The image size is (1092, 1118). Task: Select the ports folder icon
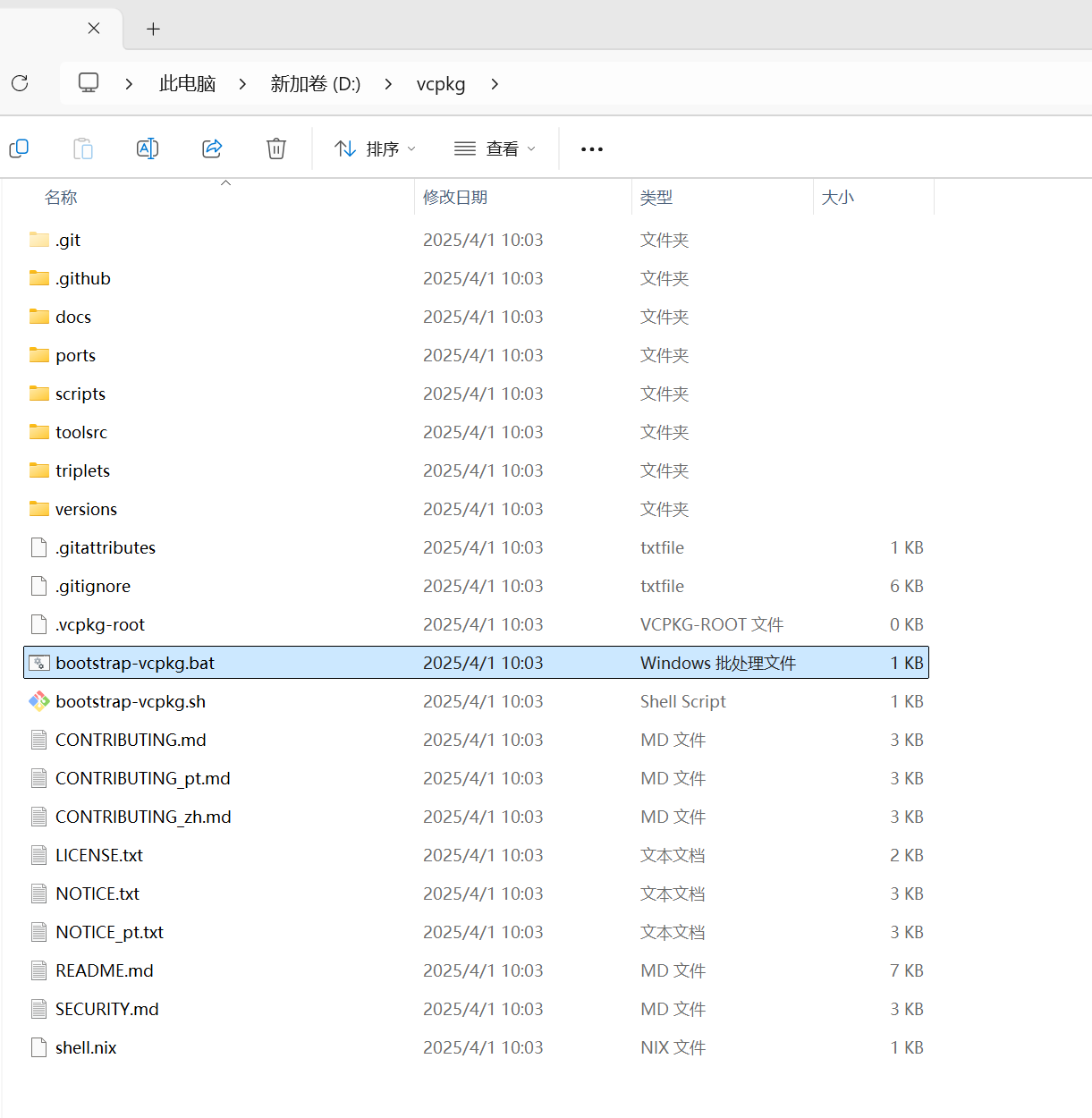[x=39, y=354]
